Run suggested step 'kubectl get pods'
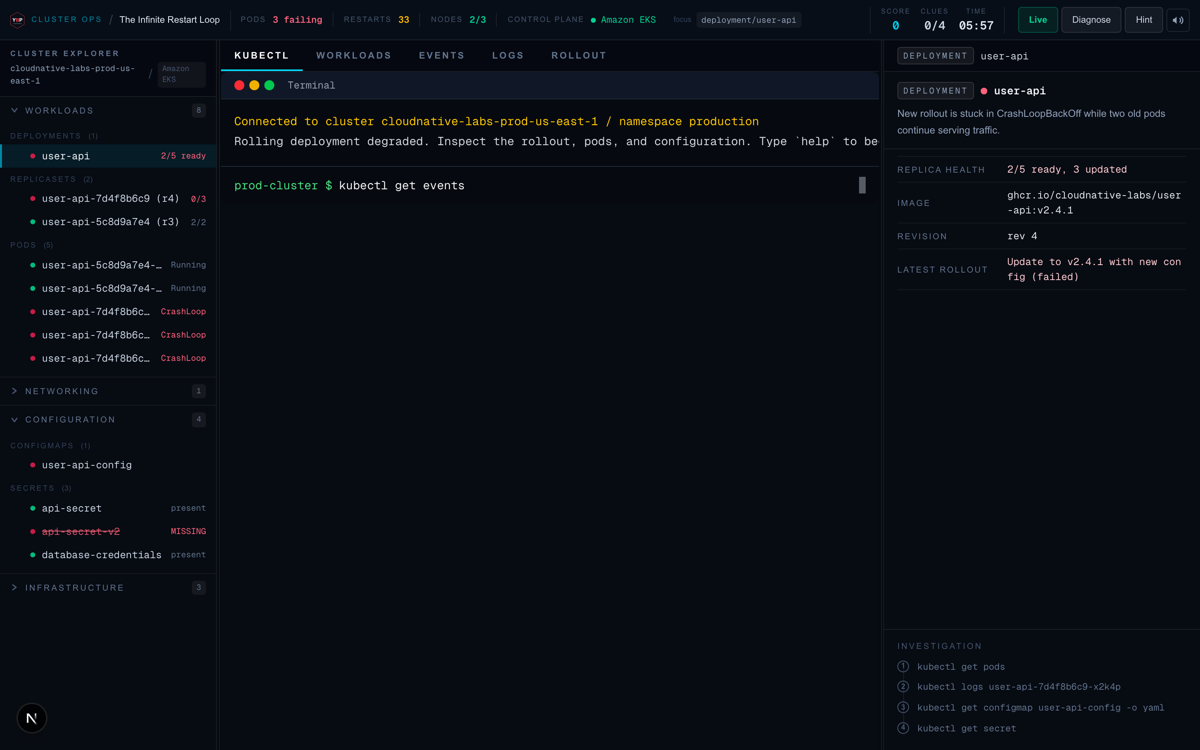This screenshot has height=750, width=1200. point(961,667)
